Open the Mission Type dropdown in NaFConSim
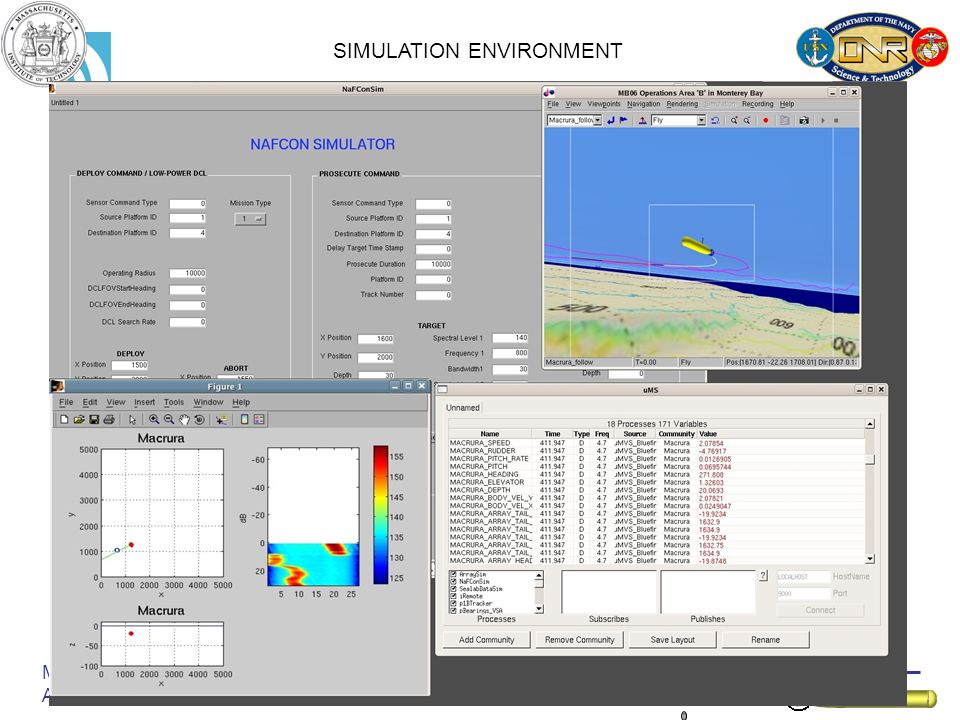Viewport: 960px width, 720px height. (x=250, y=219)
